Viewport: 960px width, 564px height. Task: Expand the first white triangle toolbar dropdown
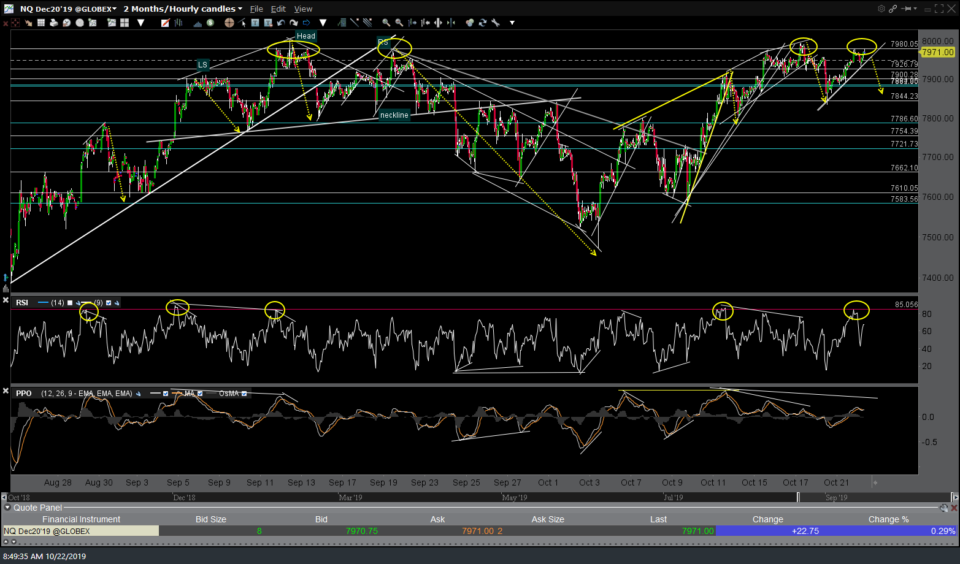click(141, 23)
